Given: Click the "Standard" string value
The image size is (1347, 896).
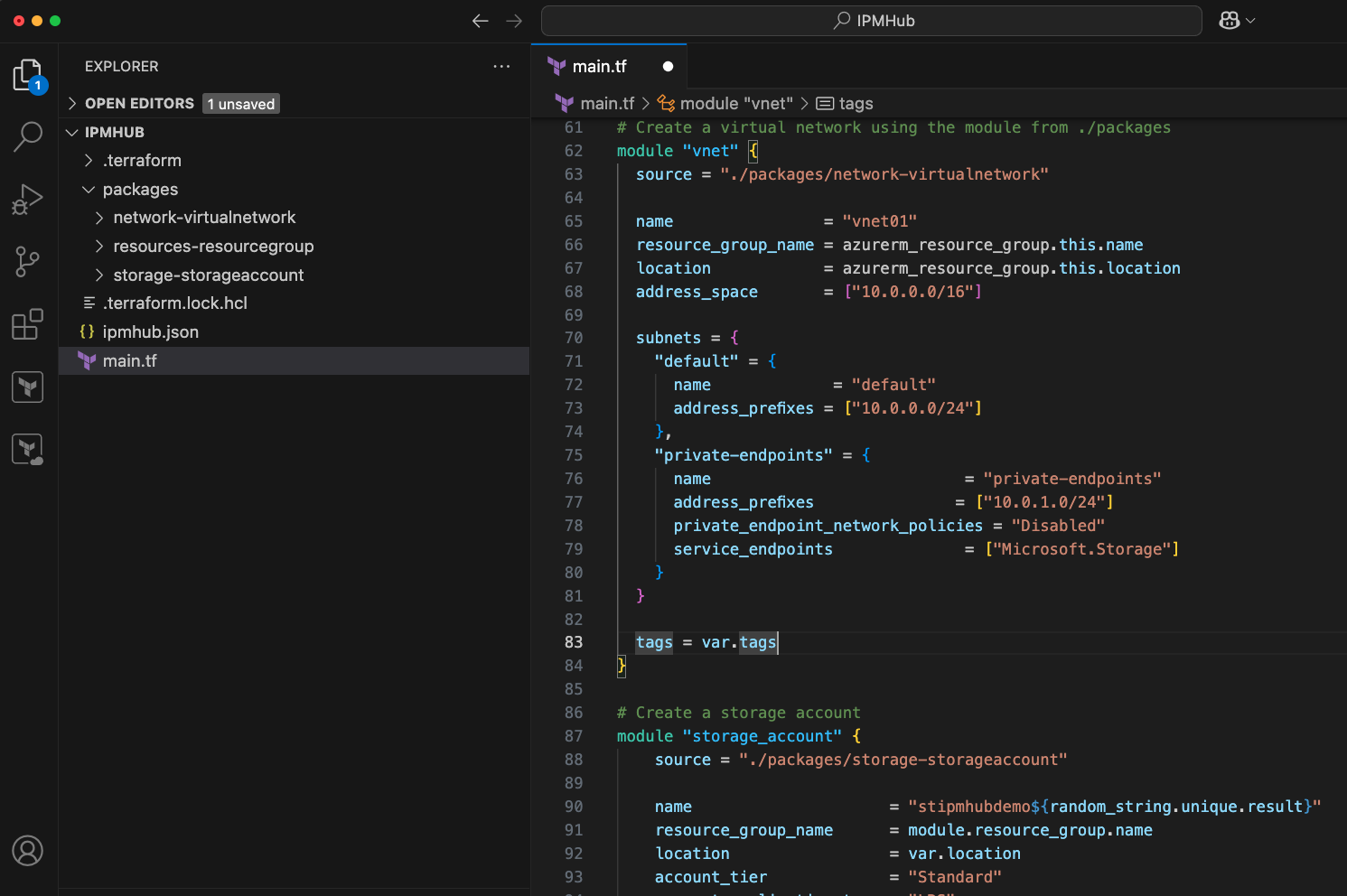Looking at the screenshot, I should click(x=955, y=877).
